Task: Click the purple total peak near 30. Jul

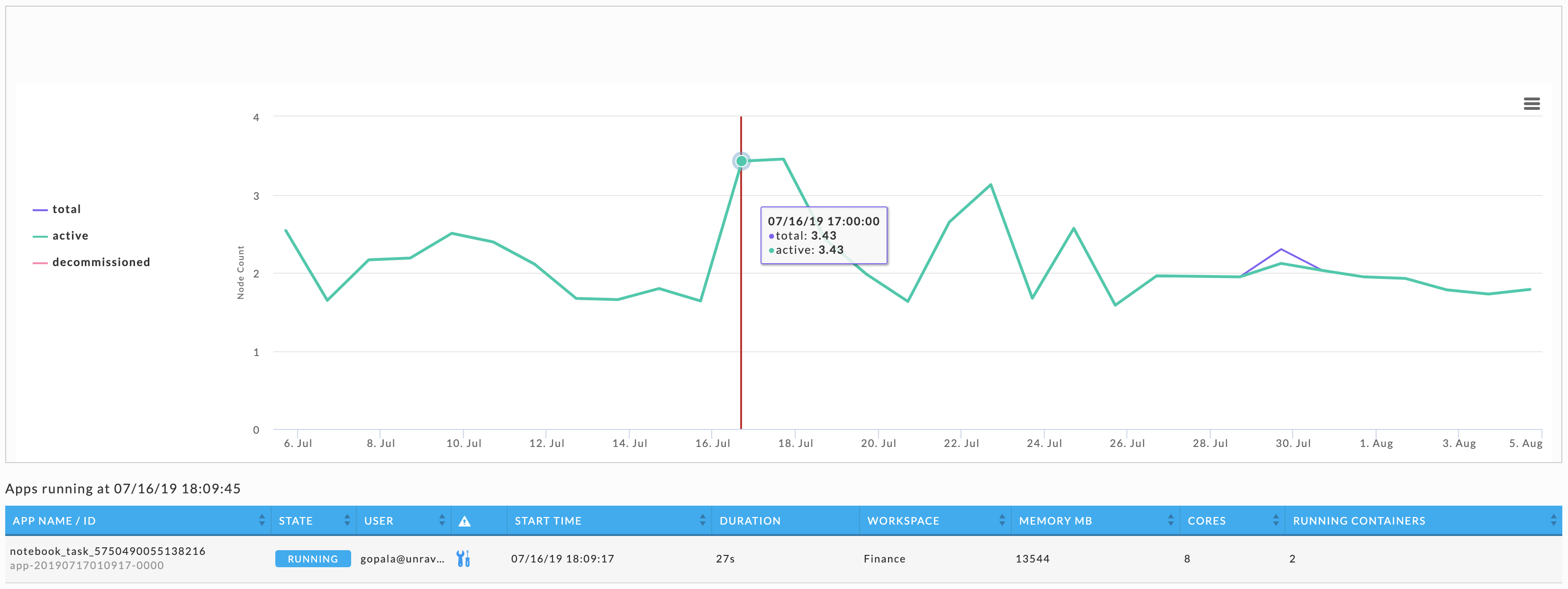Action: click(1281, 250)
